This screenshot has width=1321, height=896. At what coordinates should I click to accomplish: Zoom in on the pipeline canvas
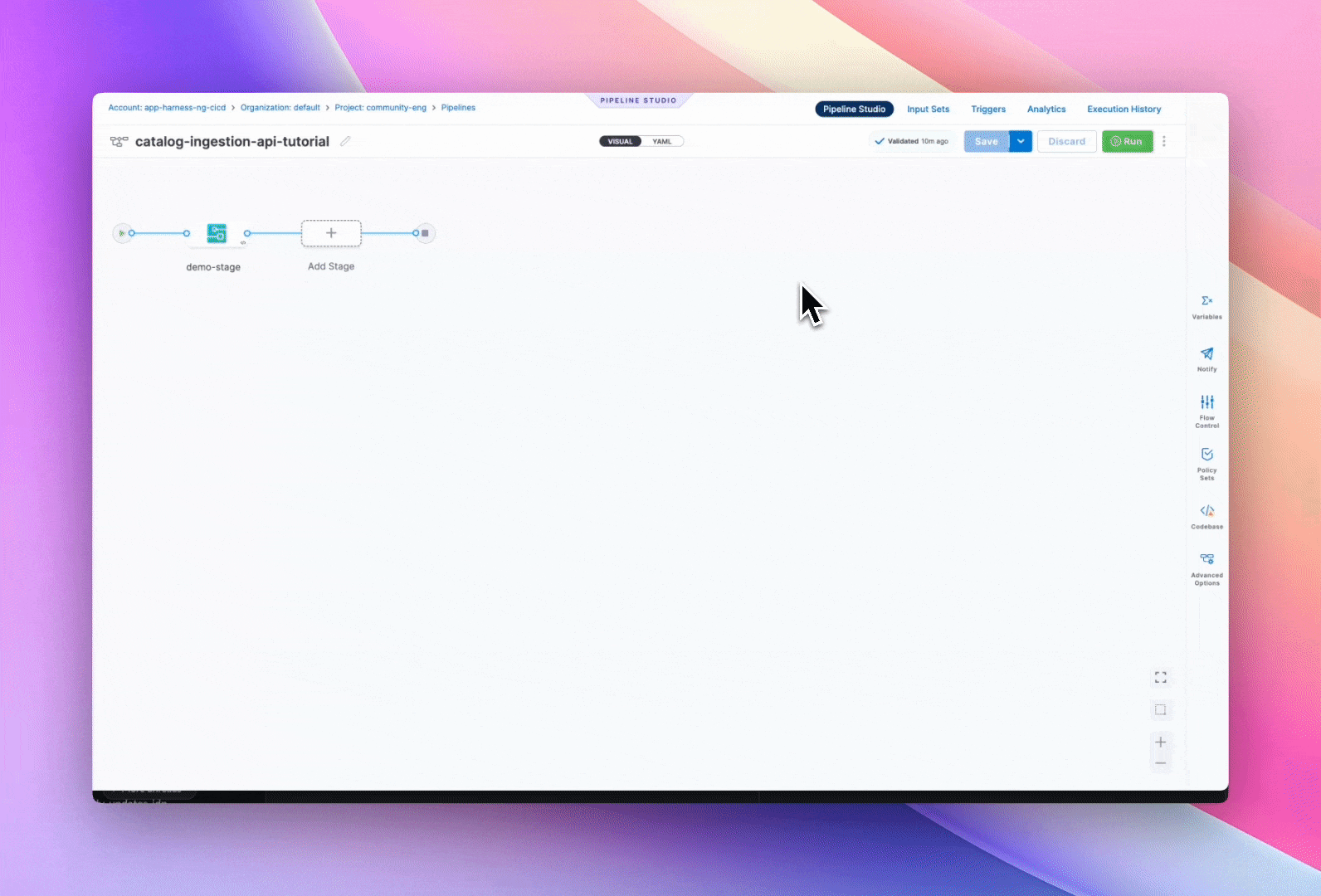tap(1160, 742)
